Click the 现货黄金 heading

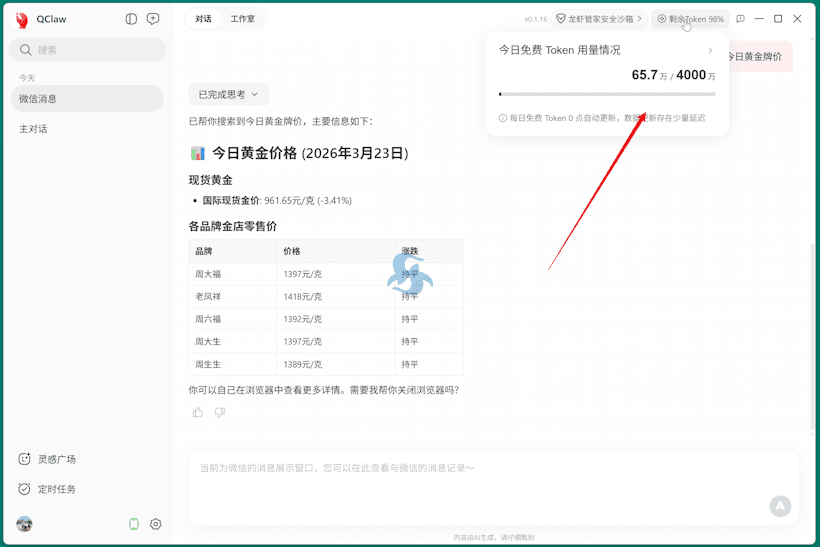tap(210, 180)
